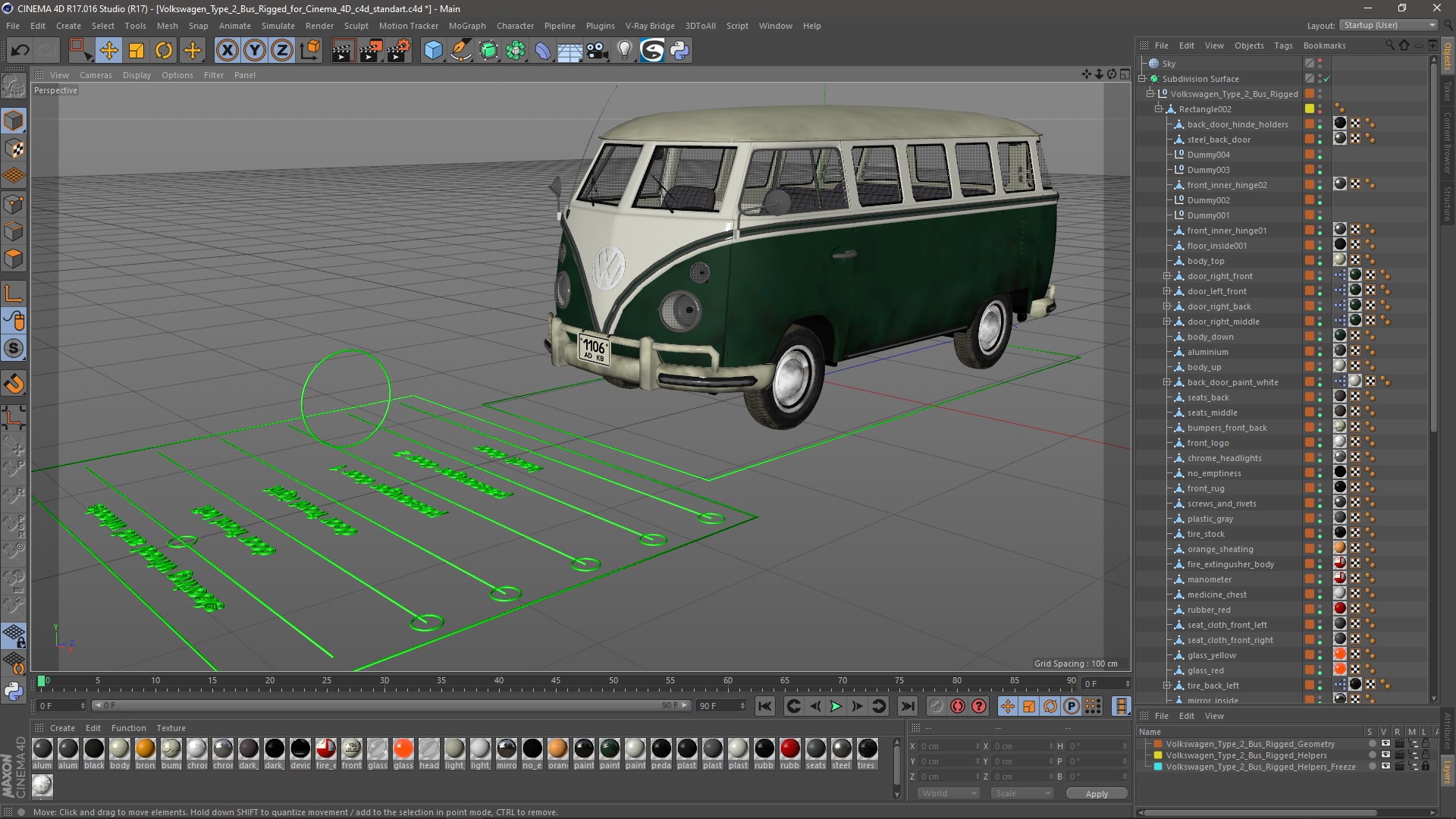Go to start of animation
This screenshot has height=819, width=1456.
tap(765, 706)
